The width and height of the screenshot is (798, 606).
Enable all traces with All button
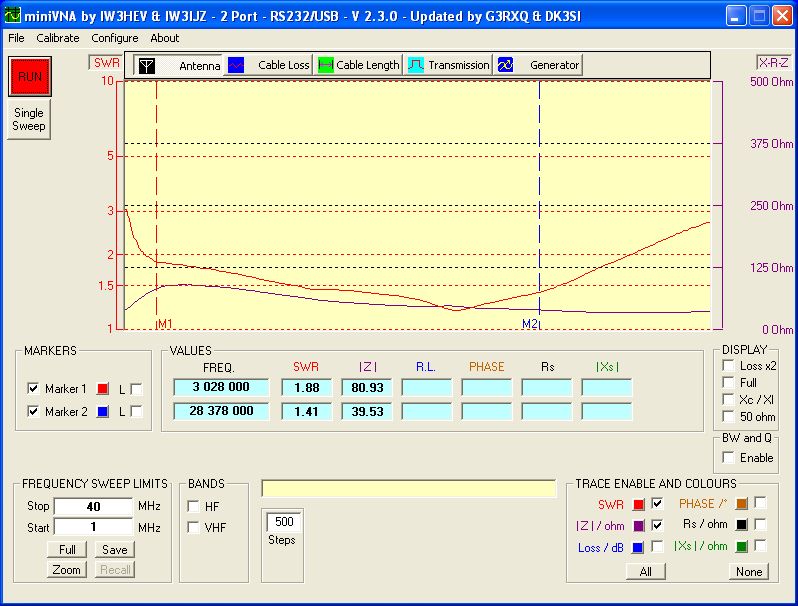(x=646, y=572)
